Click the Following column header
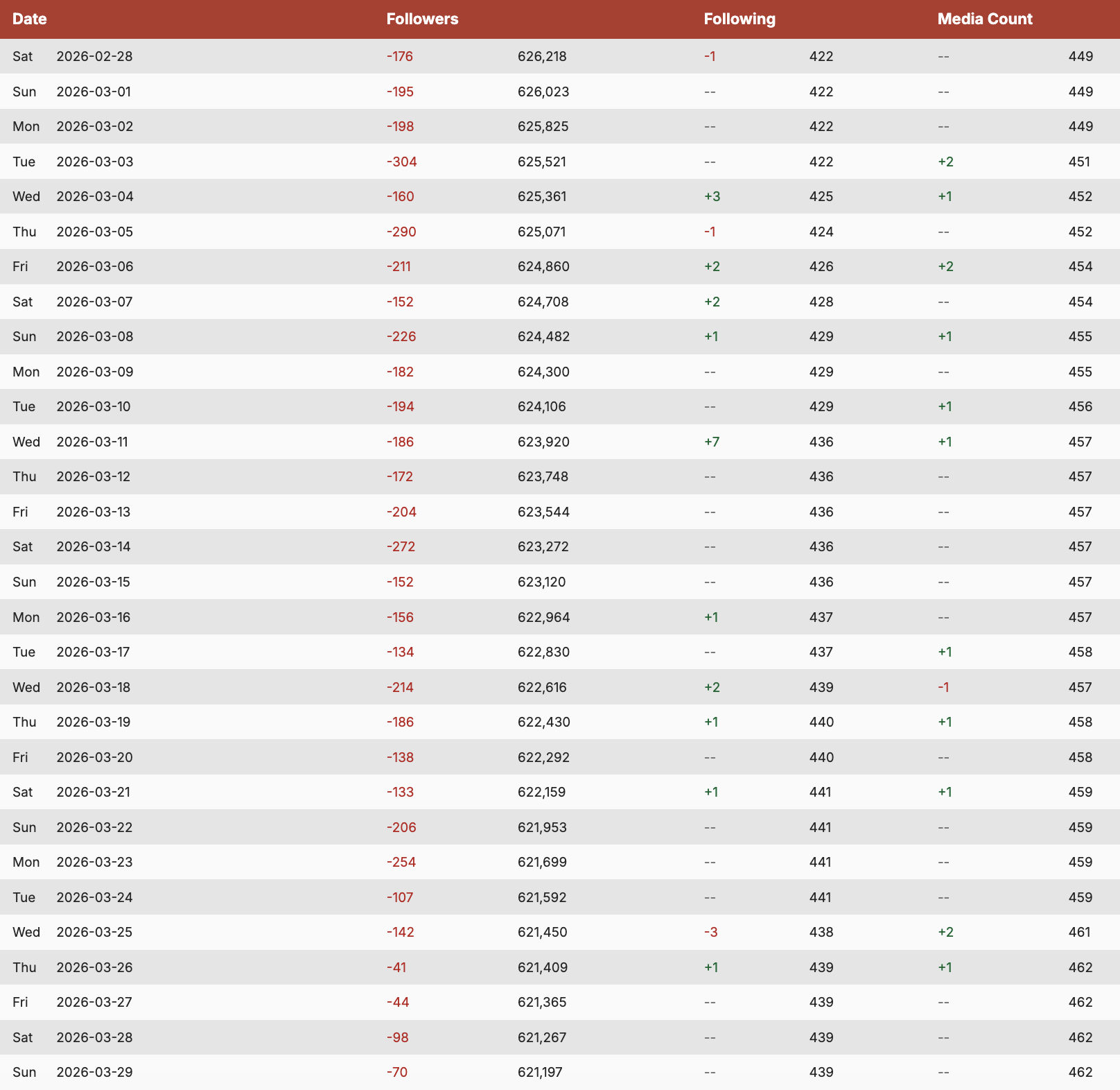 [740, 19]
